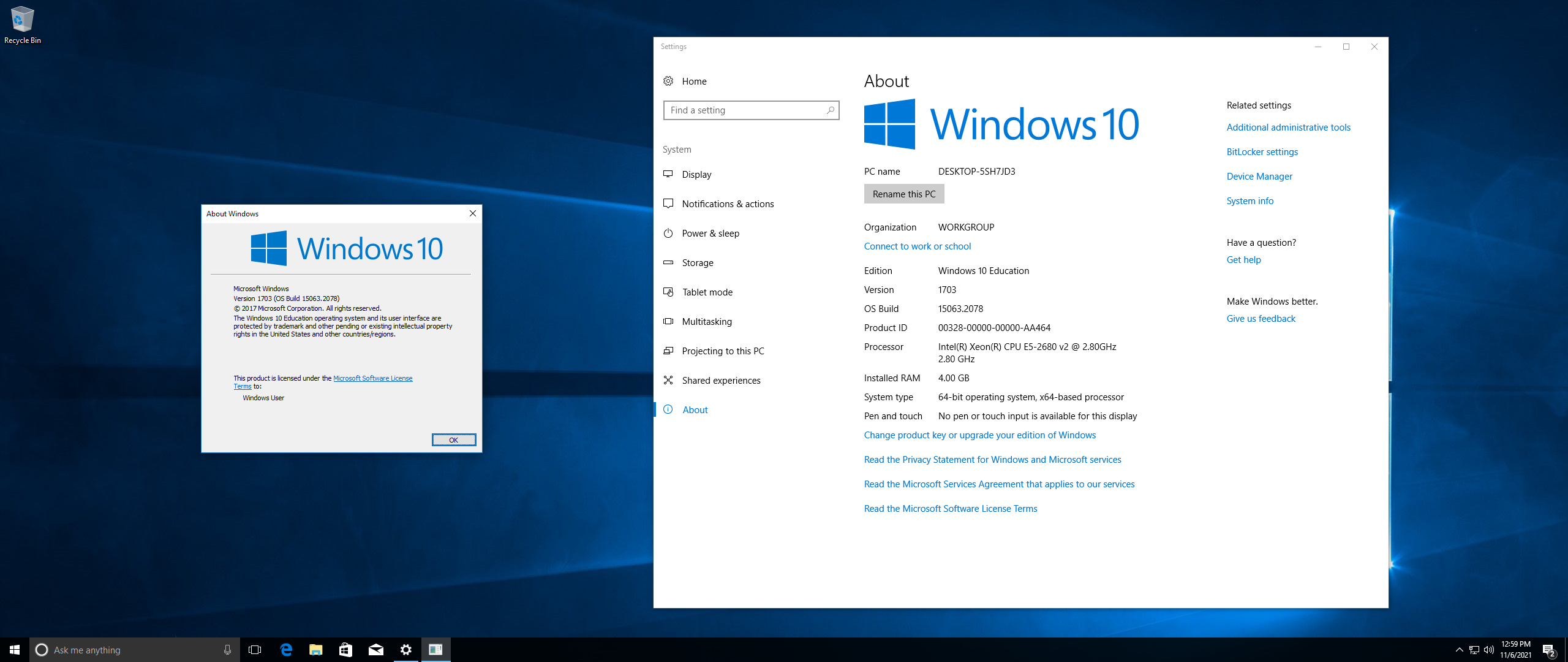Screen dimensions: 1568x662
Task: Select the Display monitor icon in sidebar
Action: 668,174
